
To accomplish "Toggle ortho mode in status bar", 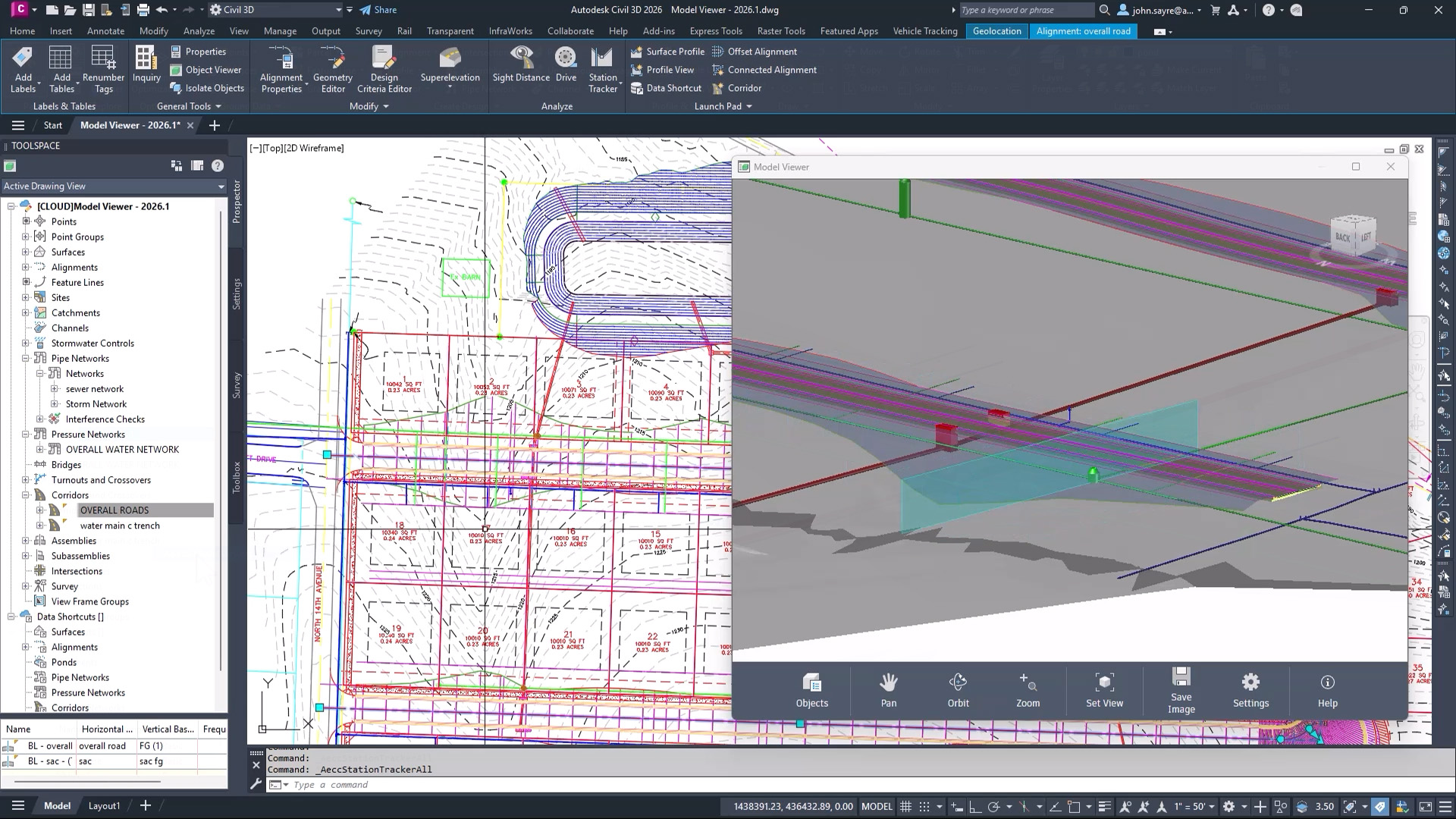I will (x=974, y=807).
